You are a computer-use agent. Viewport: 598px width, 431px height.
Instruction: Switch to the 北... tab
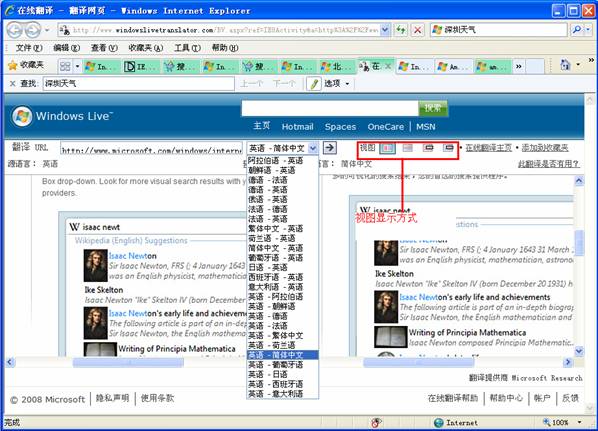(337, 66)
